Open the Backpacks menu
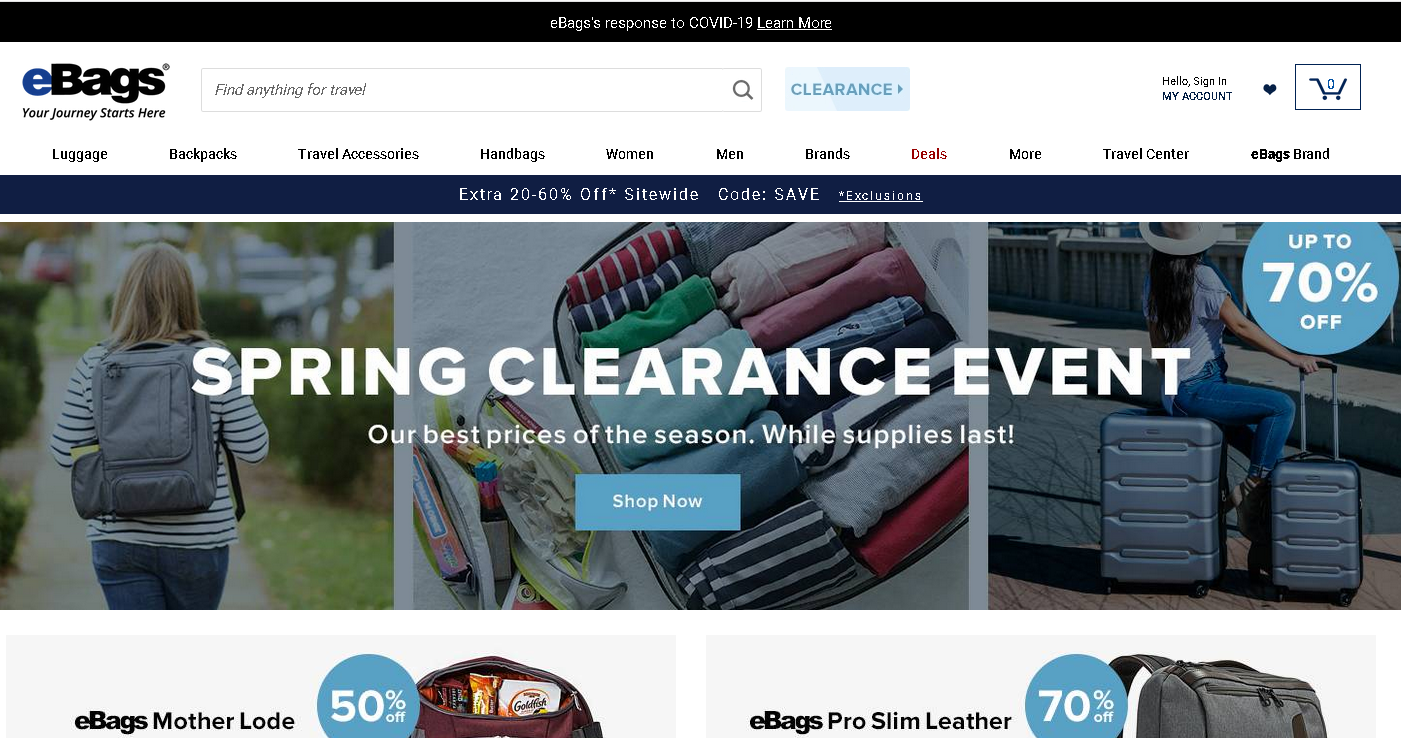The image size is (1401, 738). point(203,154)
